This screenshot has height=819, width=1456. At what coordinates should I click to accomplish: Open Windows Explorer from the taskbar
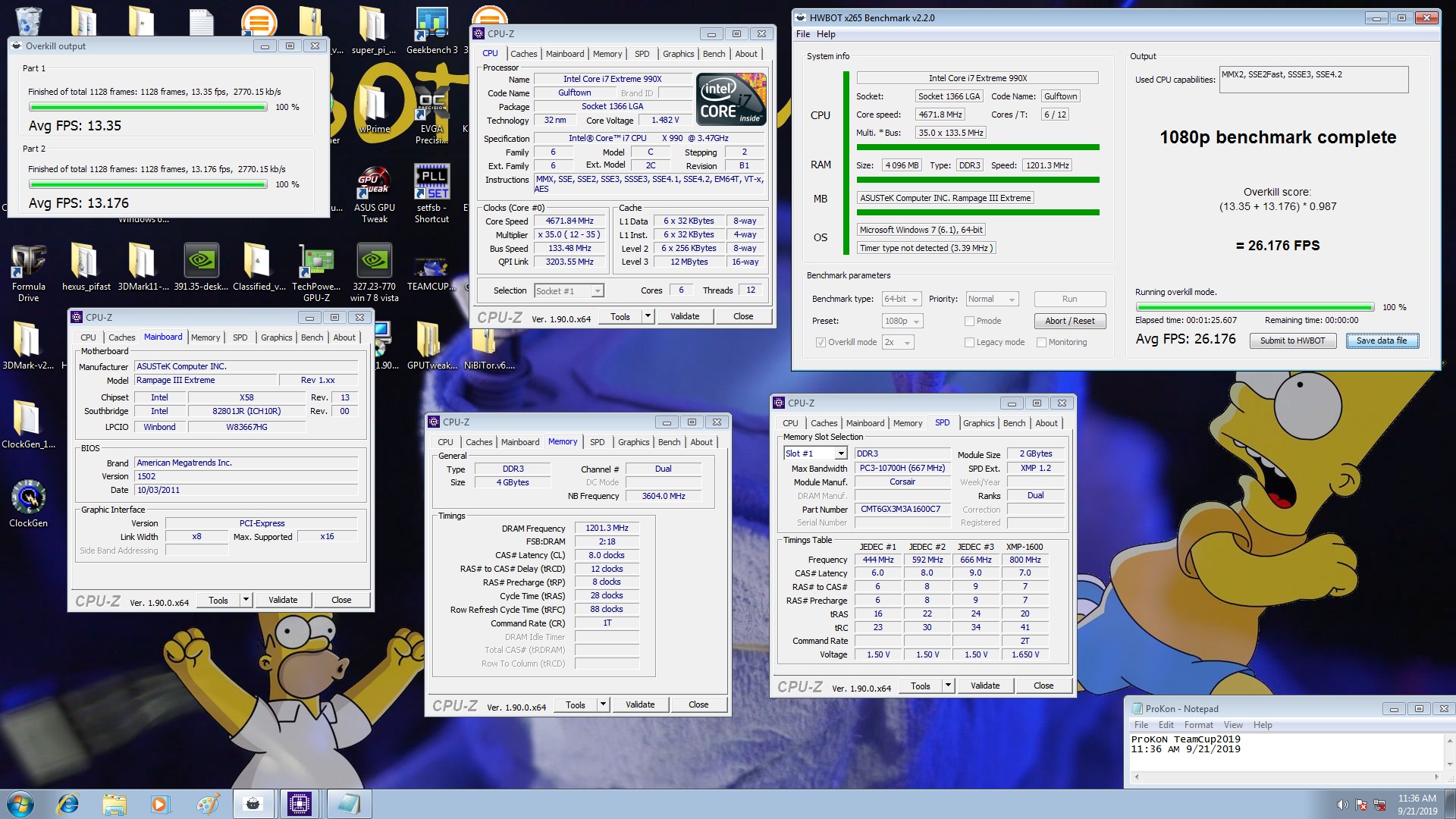[x=115, y=804]
